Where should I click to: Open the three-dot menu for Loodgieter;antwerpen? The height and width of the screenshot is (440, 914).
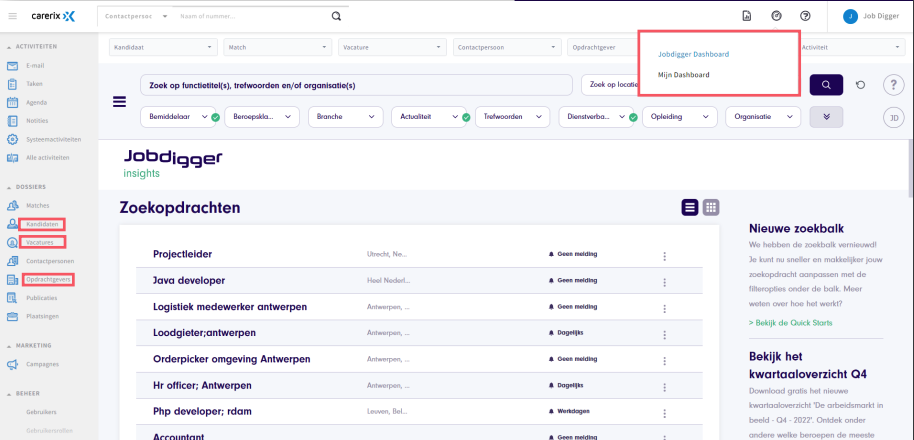click(x=664, y=335)
